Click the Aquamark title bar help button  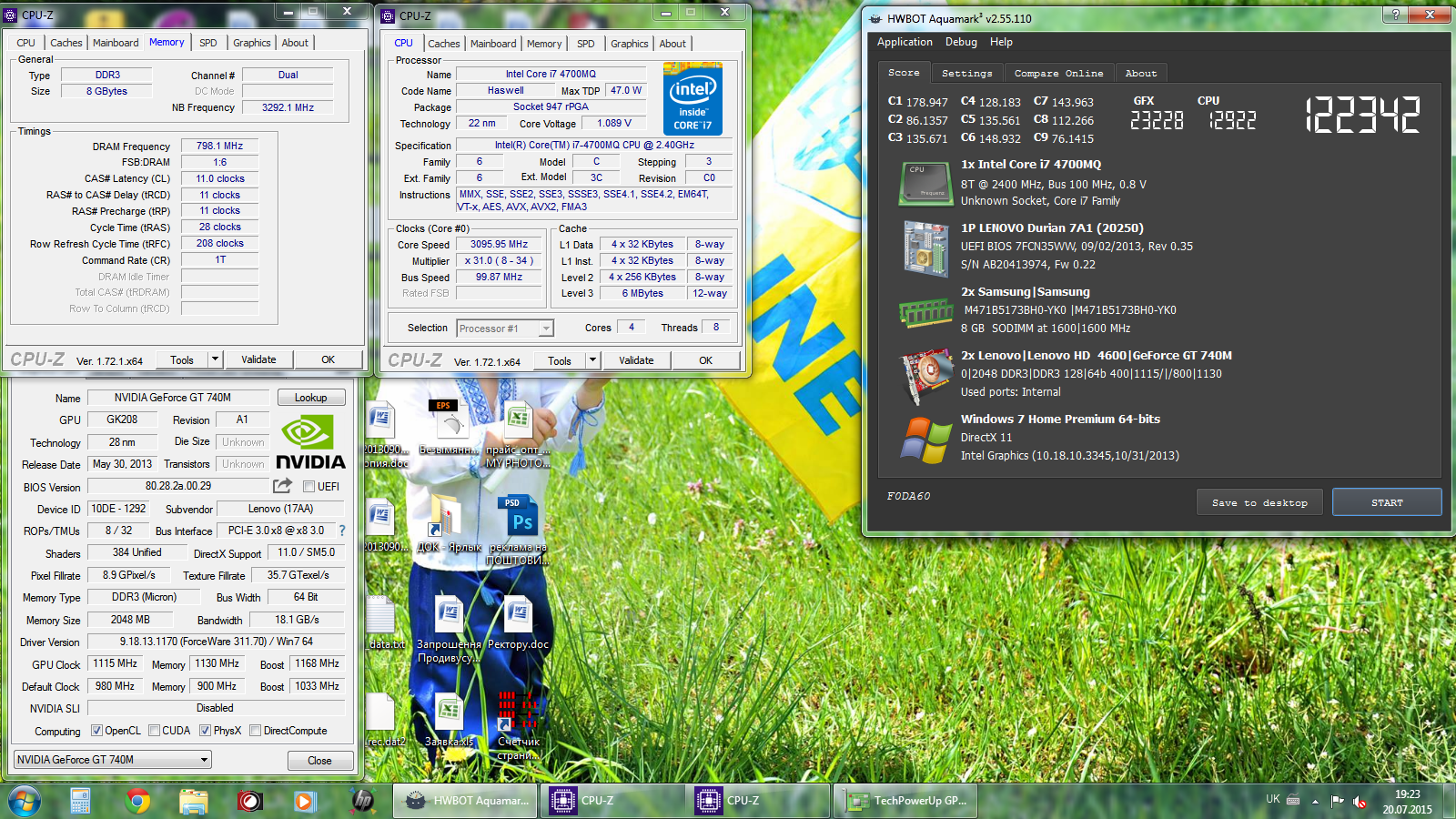(1395, 15)
